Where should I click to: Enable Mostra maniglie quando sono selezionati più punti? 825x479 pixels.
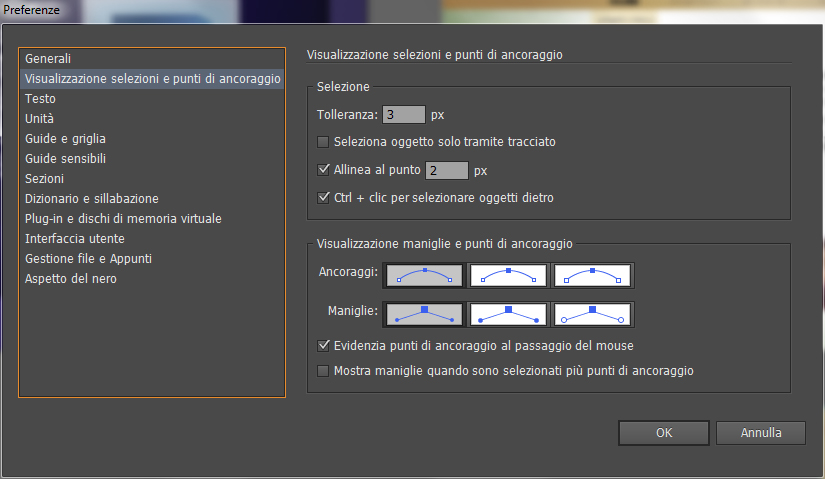[323, 371]
